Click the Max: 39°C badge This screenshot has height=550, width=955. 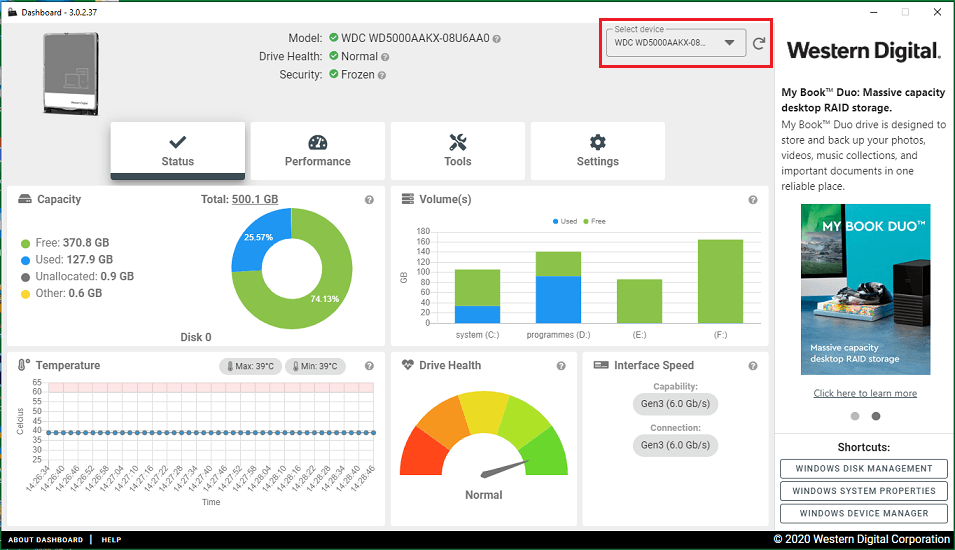pyautogui.click(x=250, y=366)
